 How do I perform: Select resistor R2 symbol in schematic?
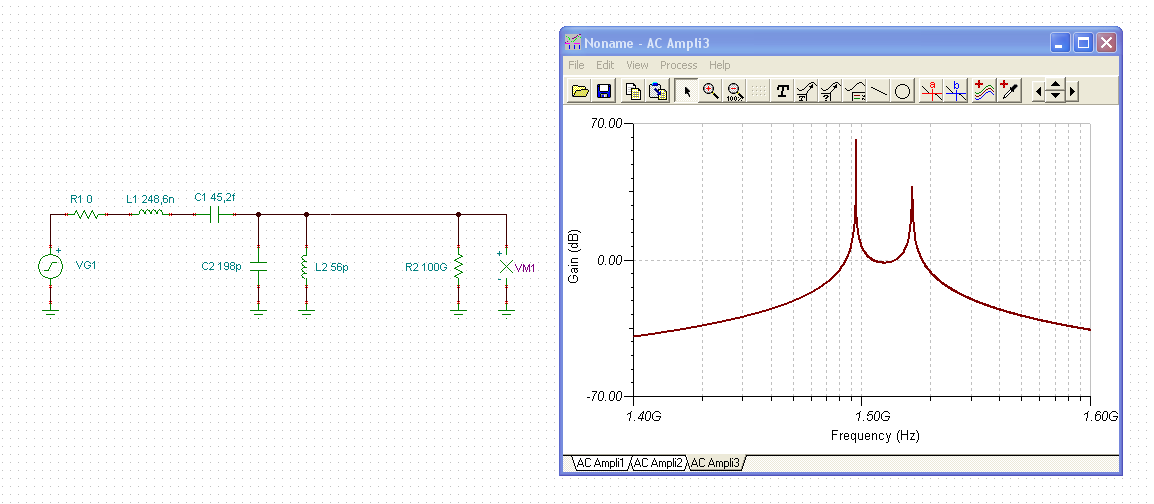[x=459, y=266]
